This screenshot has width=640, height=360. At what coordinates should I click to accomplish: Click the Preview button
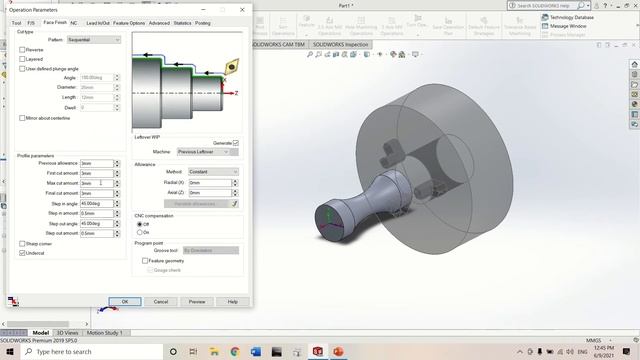197,302
